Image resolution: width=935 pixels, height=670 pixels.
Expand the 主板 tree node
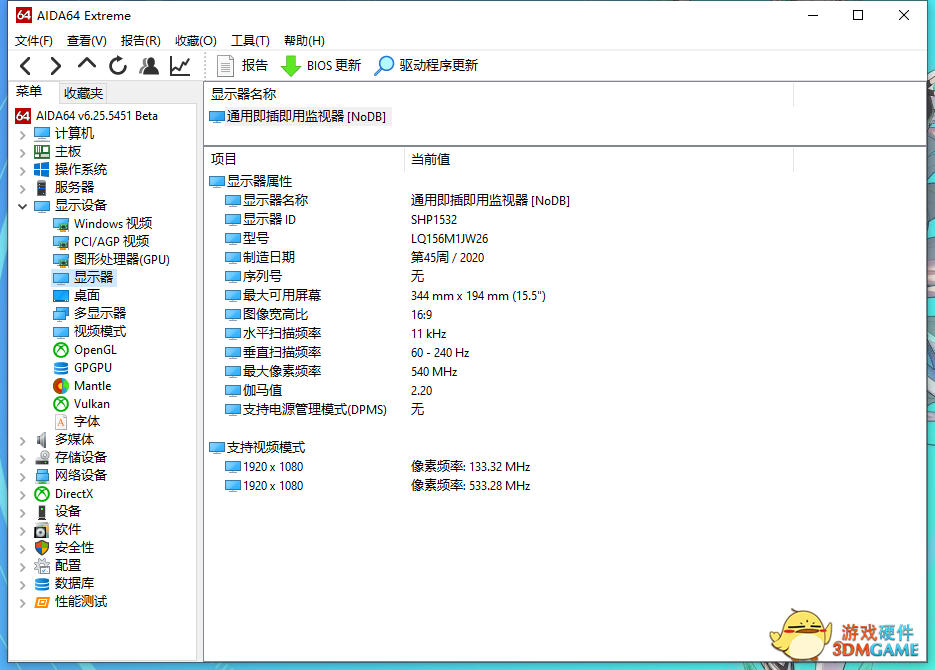point(23,152)
